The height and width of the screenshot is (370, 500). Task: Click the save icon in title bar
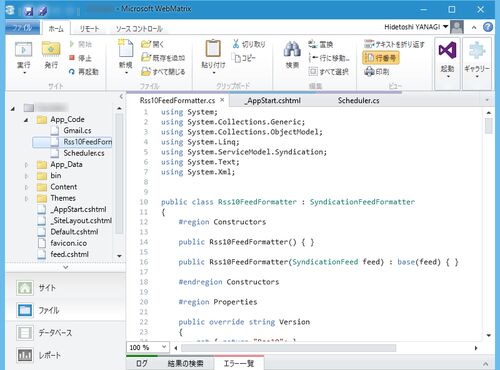point(29,11)
